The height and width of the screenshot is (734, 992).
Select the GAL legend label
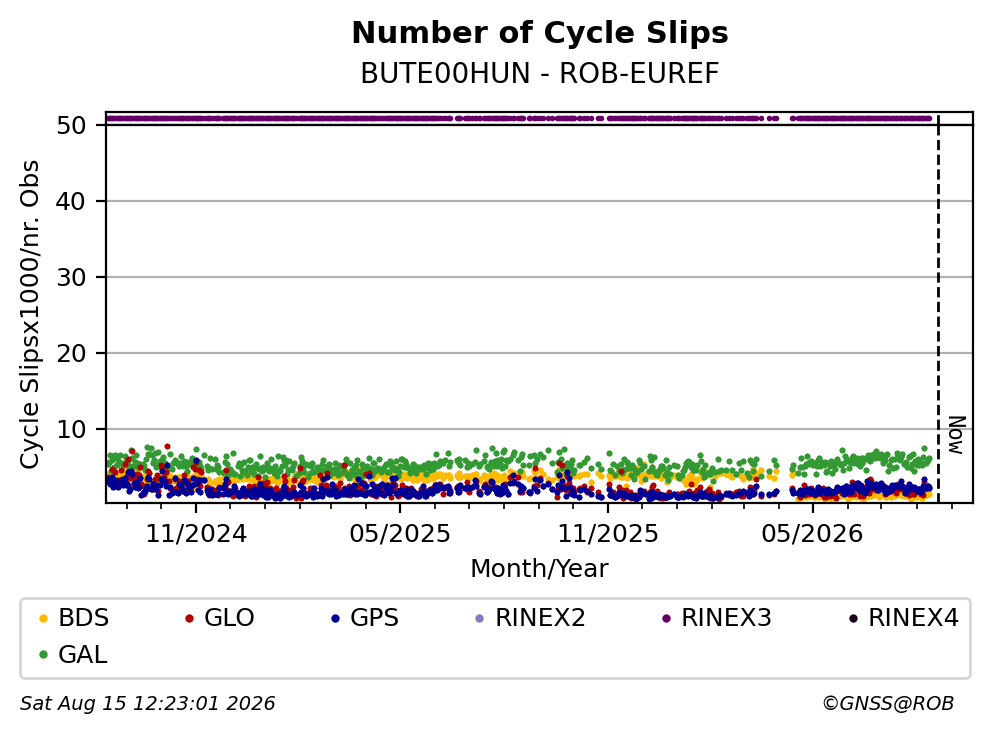coord(83,655)
